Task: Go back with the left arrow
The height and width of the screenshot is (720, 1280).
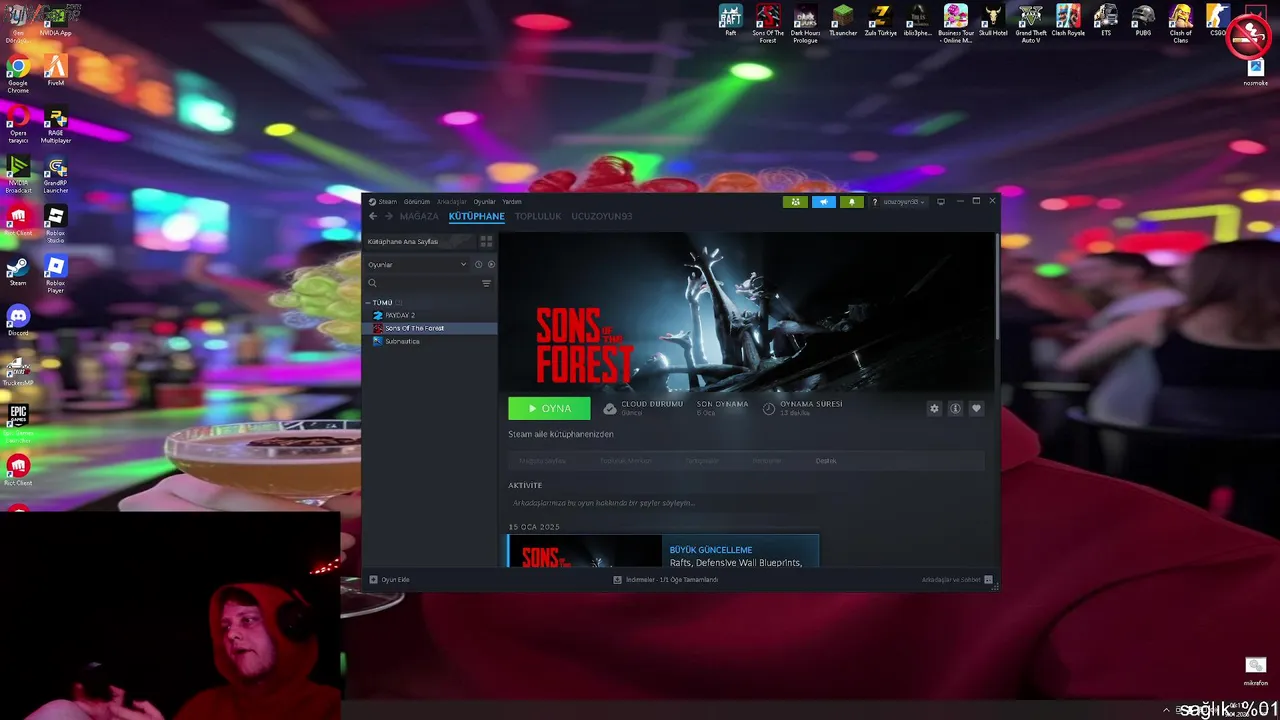Action: [x=373, y=216]
